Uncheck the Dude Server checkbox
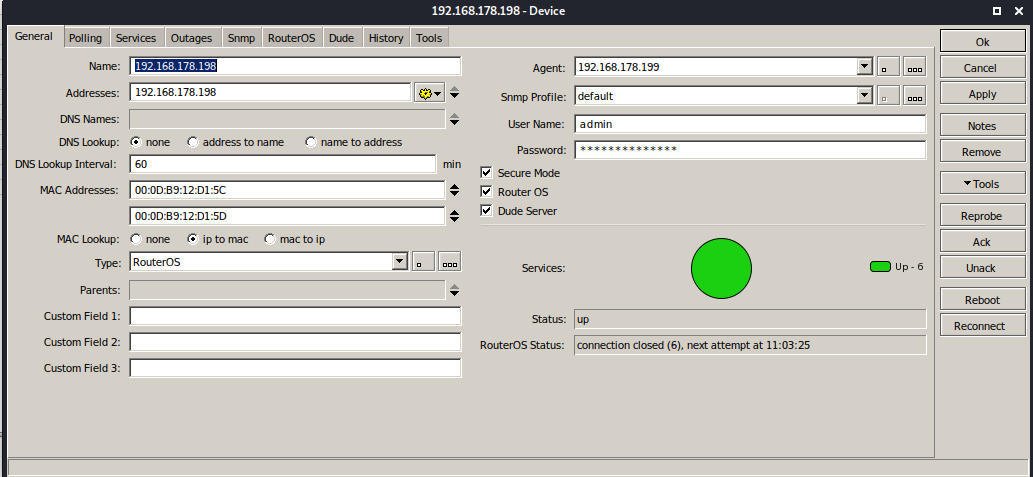 coord(487,211)
